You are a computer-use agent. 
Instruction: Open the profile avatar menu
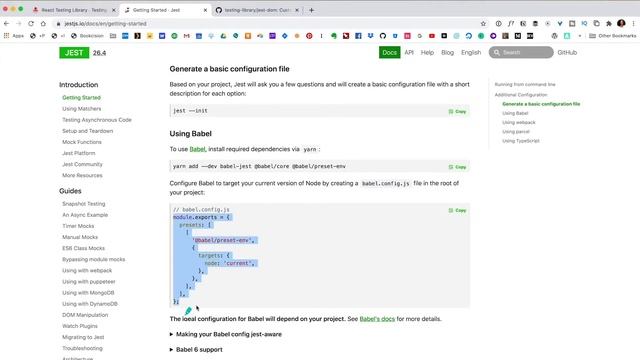click(x=621, y=24)
